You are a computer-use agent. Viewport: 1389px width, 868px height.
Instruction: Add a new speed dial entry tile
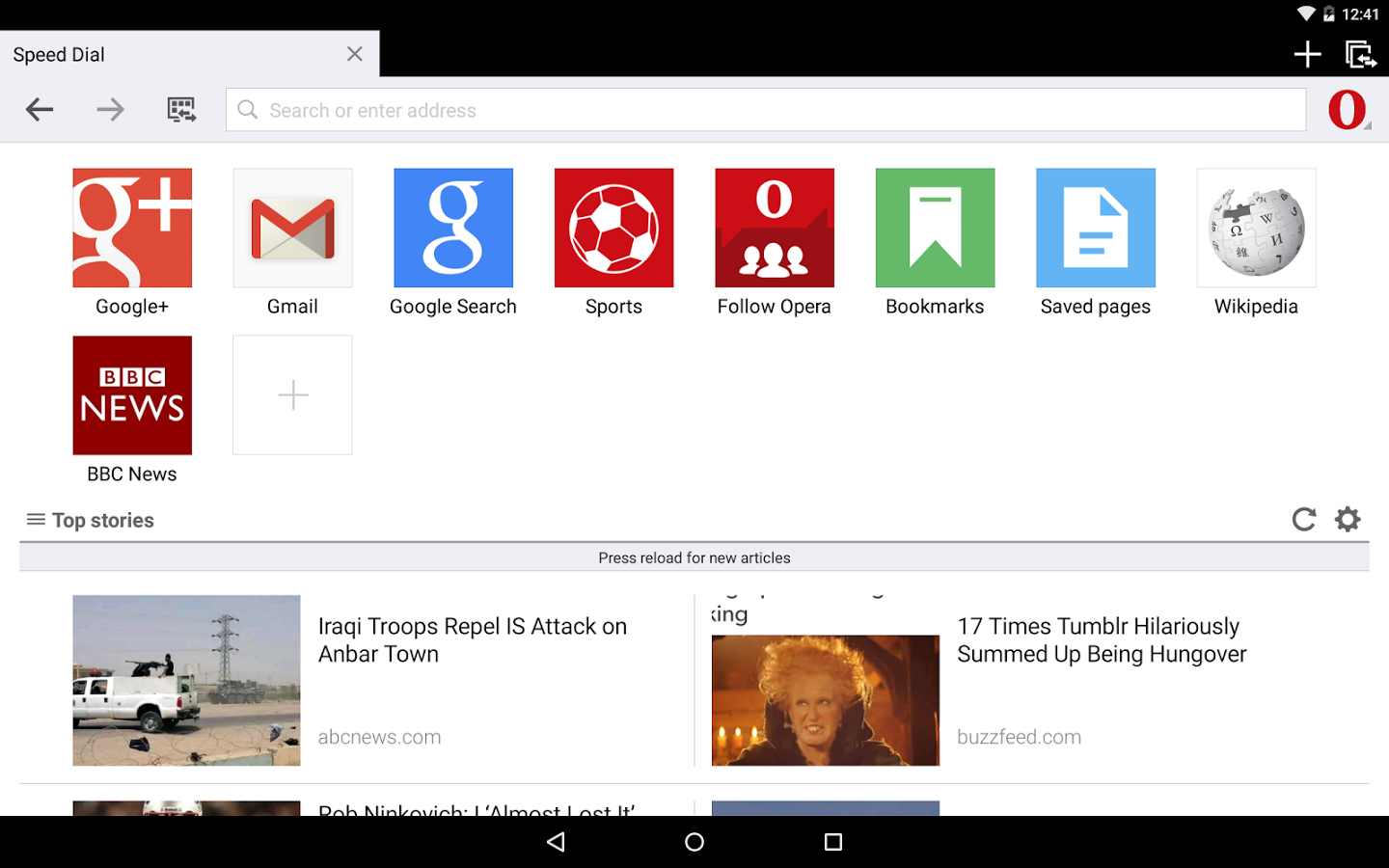[292, 395]
